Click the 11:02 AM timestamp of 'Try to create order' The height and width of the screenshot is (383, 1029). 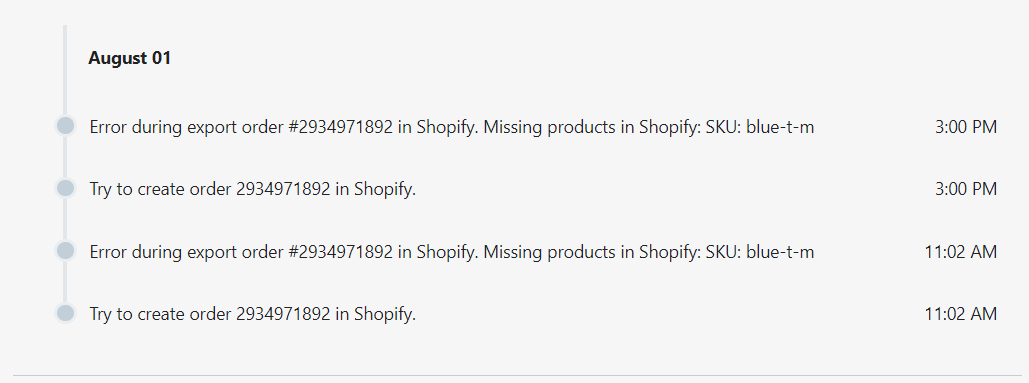pyautogui.click(x=961, y=314)
